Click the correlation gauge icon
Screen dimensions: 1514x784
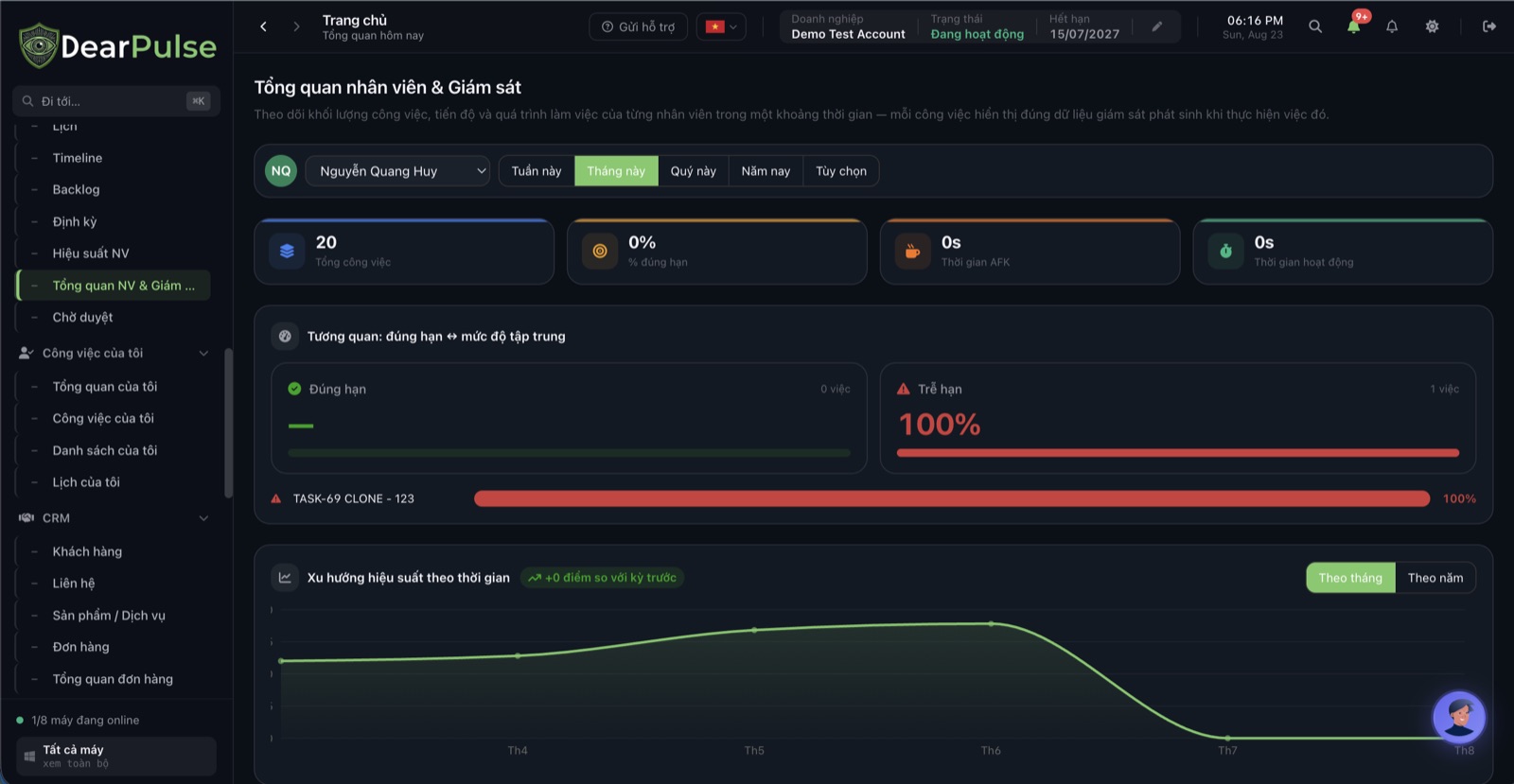[x=285, y=336]
